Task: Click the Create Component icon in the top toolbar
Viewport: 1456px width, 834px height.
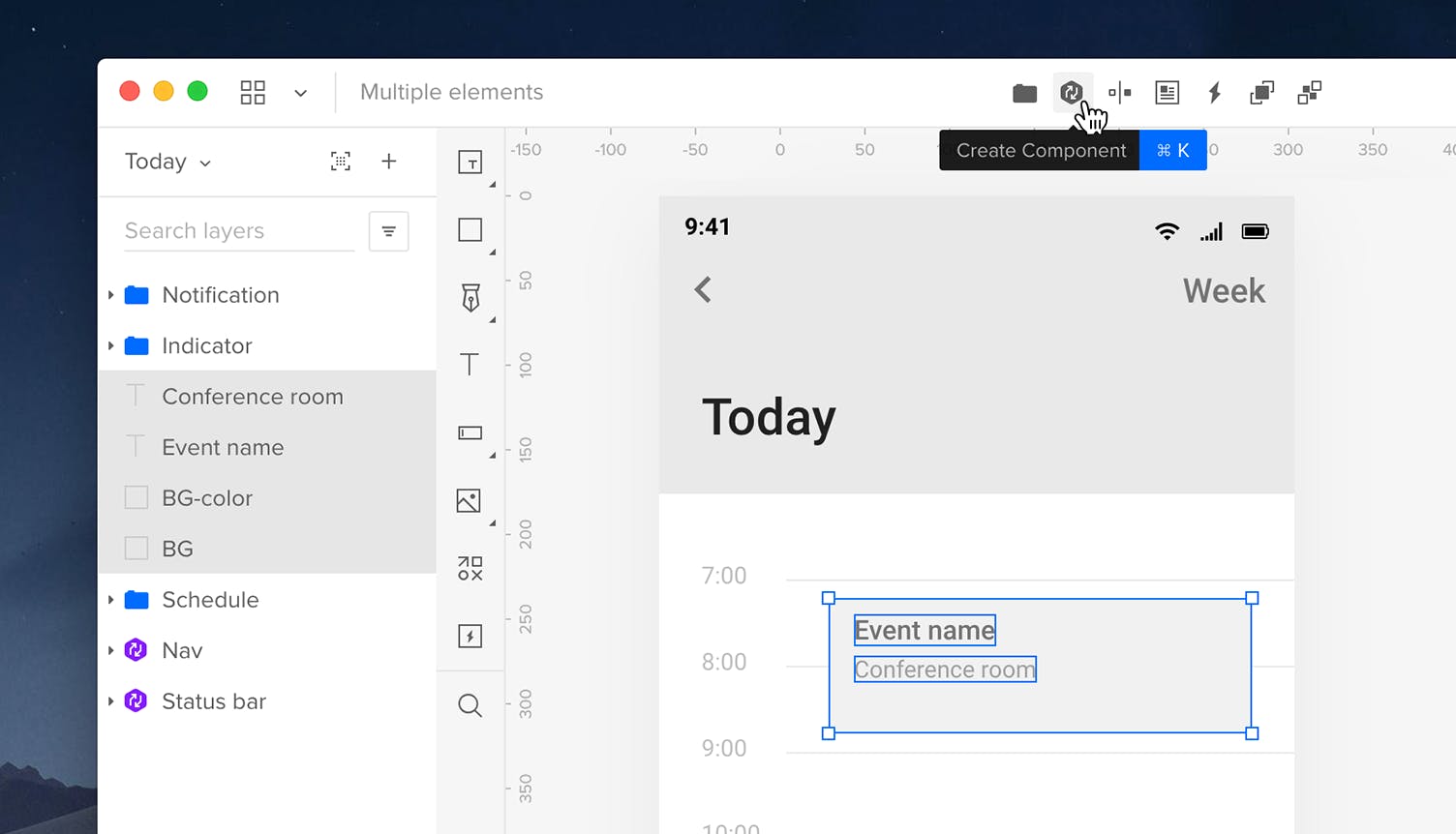Action: coord(1071,92)
